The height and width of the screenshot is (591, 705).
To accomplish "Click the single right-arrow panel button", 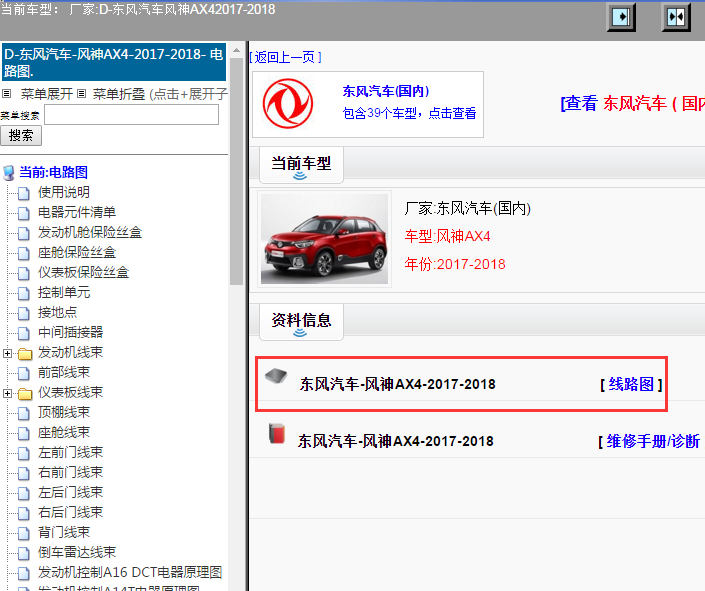I will tap(621, 18).
